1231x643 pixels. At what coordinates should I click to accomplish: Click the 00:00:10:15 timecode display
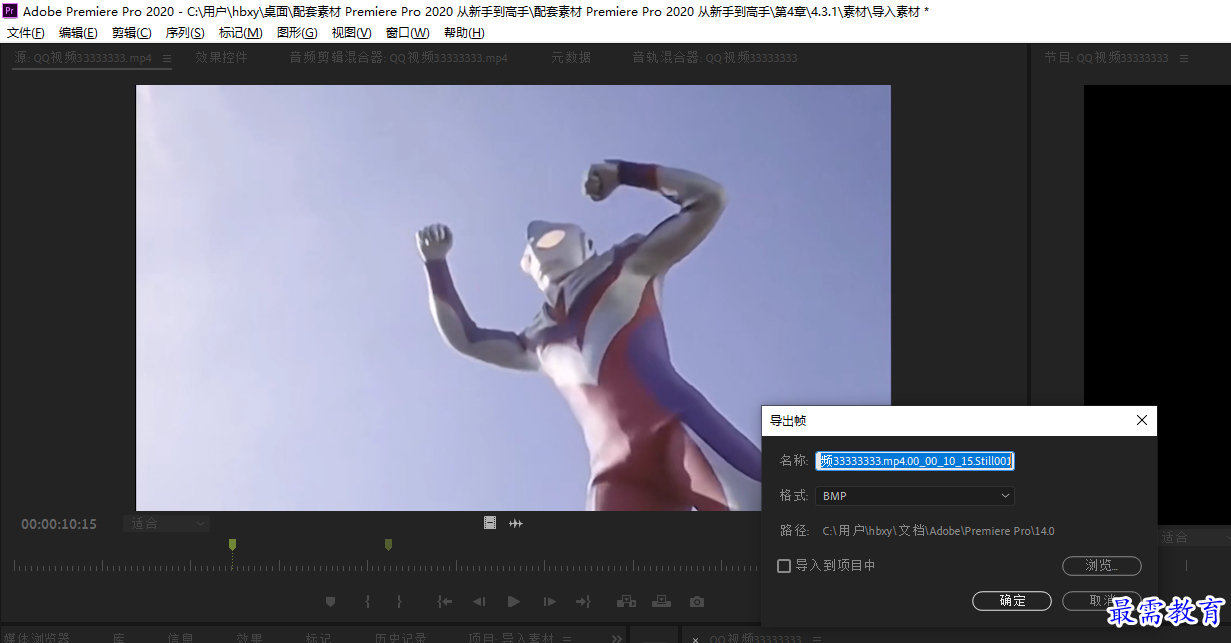click(x=59, y=524)
